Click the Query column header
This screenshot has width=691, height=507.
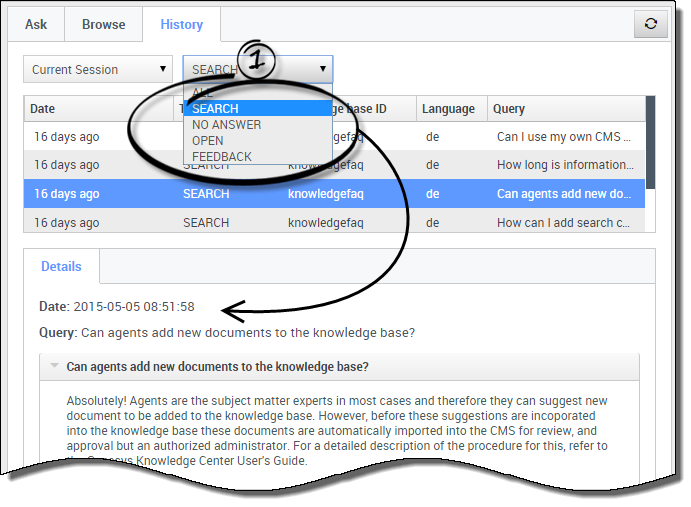[x=565, y=109]
